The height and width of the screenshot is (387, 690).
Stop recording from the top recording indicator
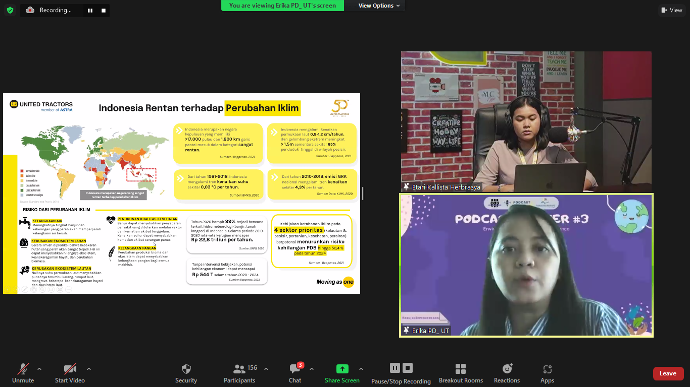103,11
